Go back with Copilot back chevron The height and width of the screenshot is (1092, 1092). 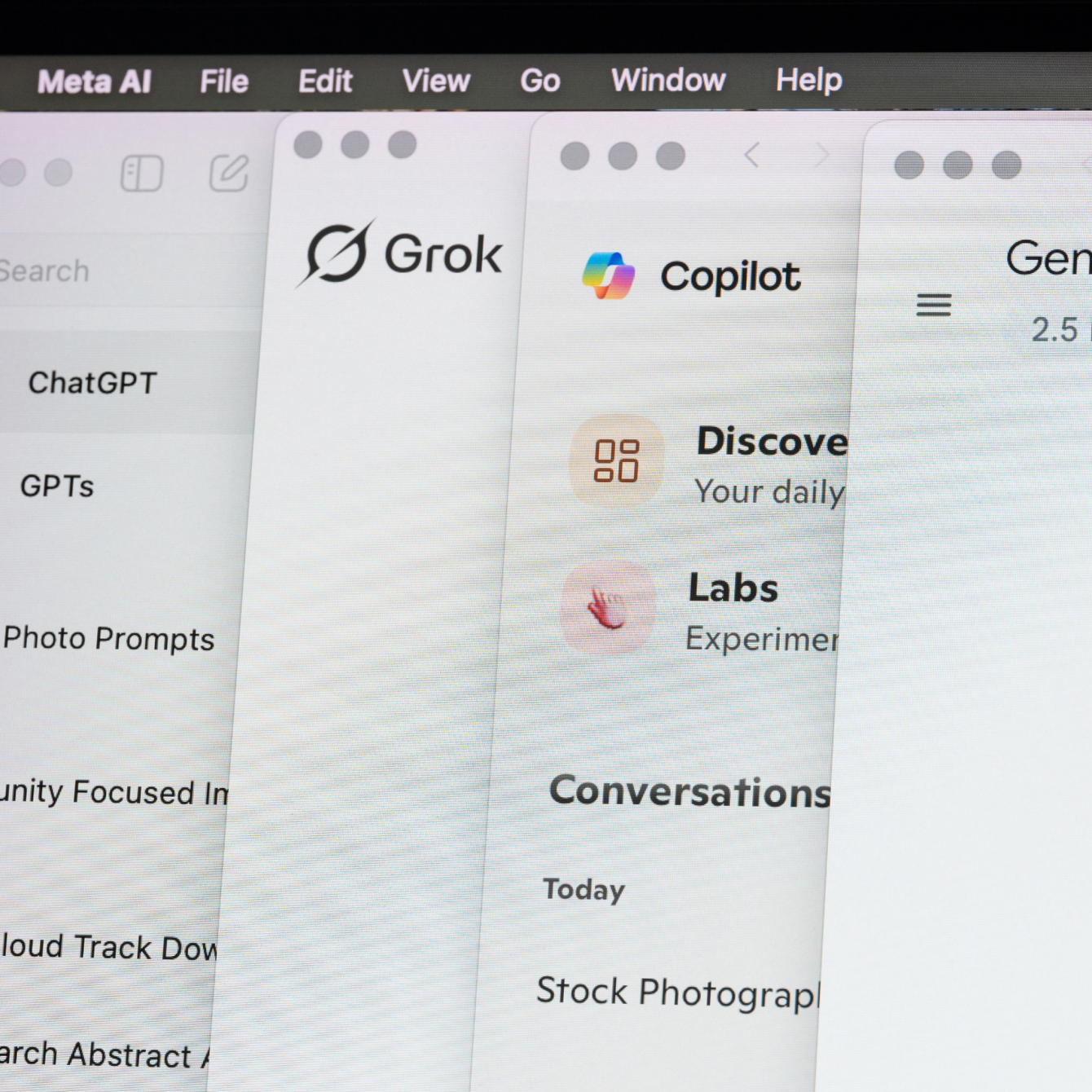pos(752,155)
